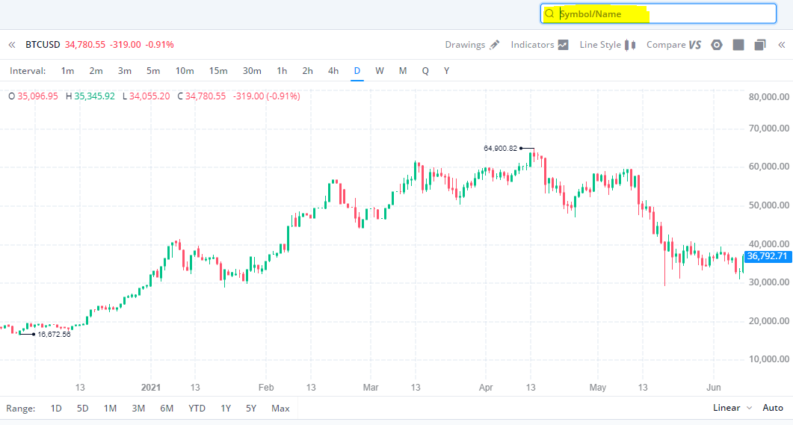The image size is (793, 425).
Task: Click the solid square icon in toolbar
Action: tap(738, 45)
